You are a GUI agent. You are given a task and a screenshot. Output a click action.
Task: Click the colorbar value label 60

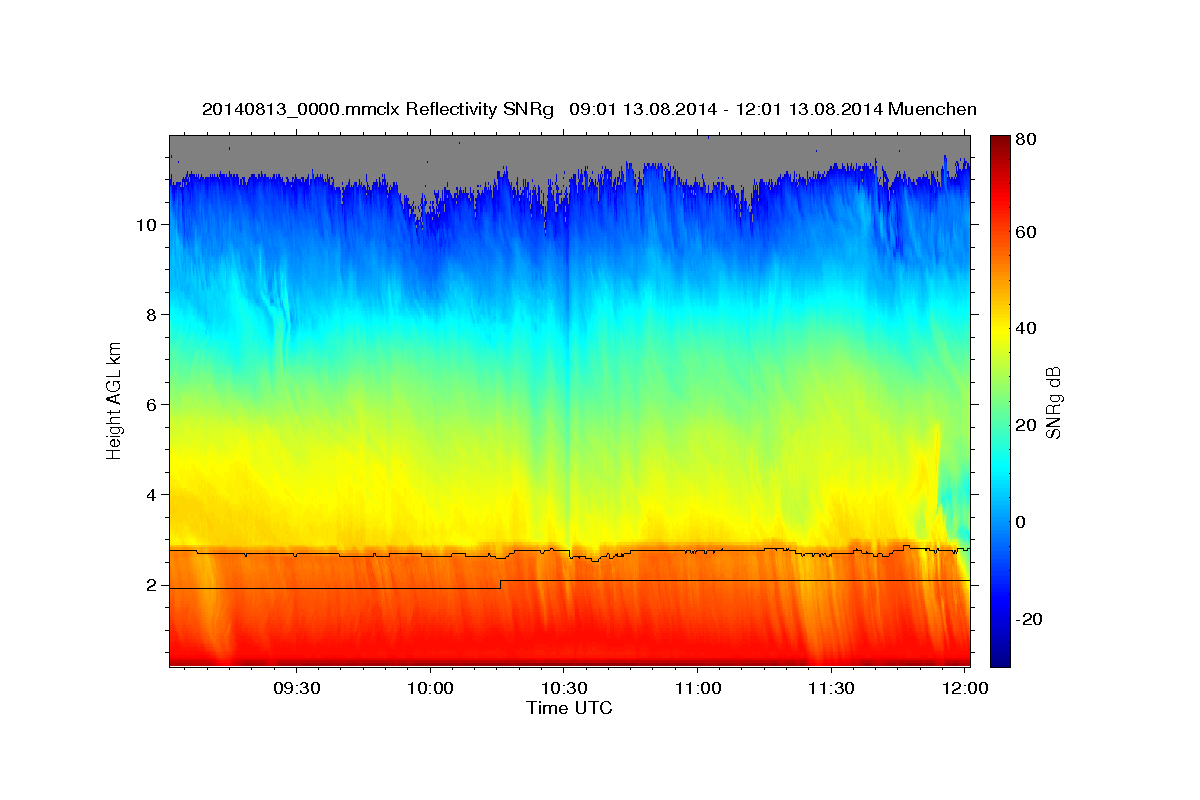click(1028, 232)
